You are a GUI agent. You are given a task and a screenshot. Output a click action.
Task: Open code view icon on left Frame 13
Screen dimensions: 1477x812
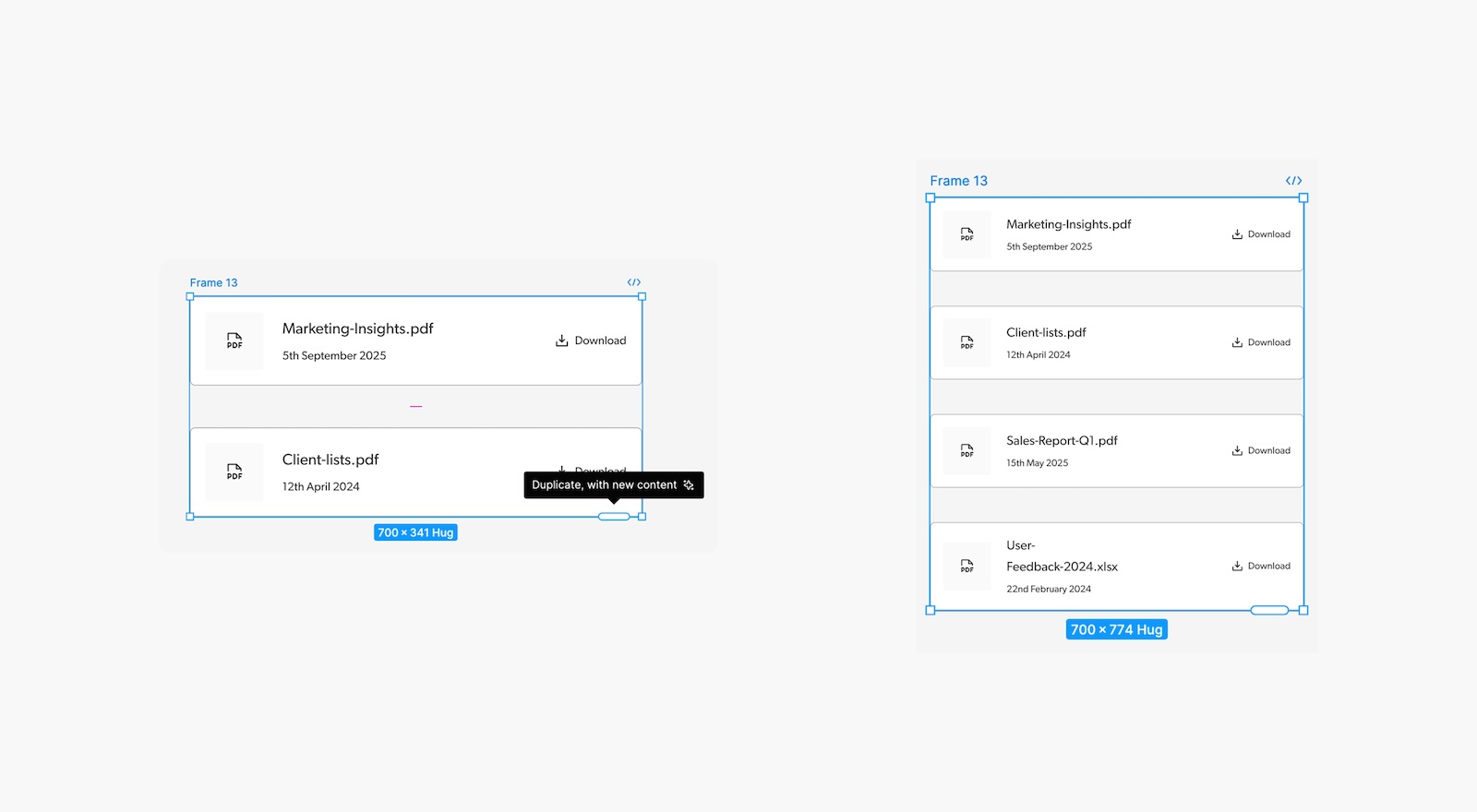pyautogui.click(x=634, y=282)
